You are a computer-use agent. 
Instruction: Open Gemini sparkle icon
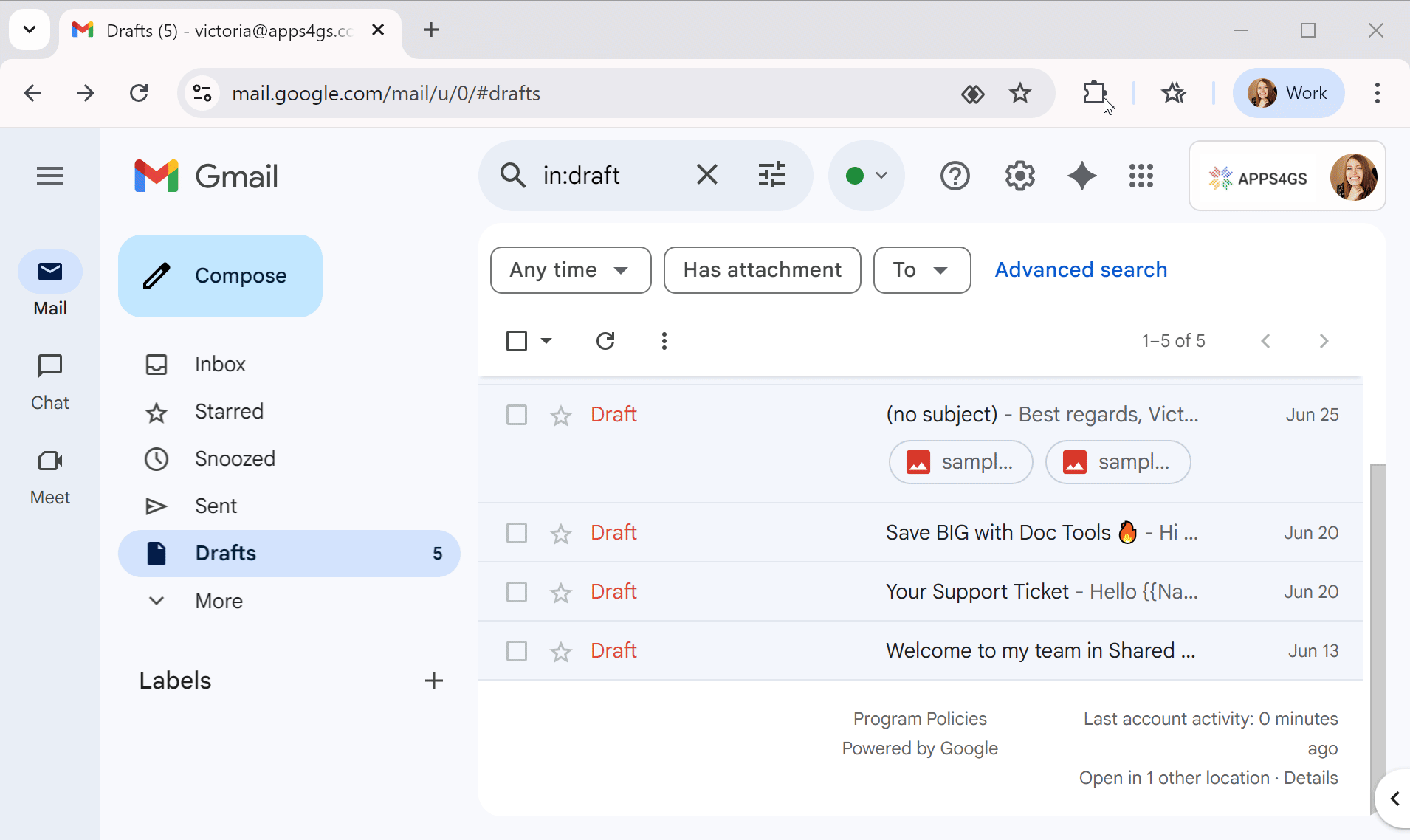[x=1081, y=176]
